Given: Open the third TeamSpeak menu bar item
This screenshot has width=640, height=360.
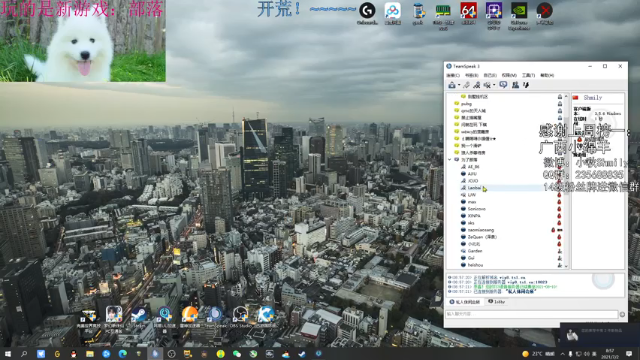Looking at the screenshot, I should 490,75.
